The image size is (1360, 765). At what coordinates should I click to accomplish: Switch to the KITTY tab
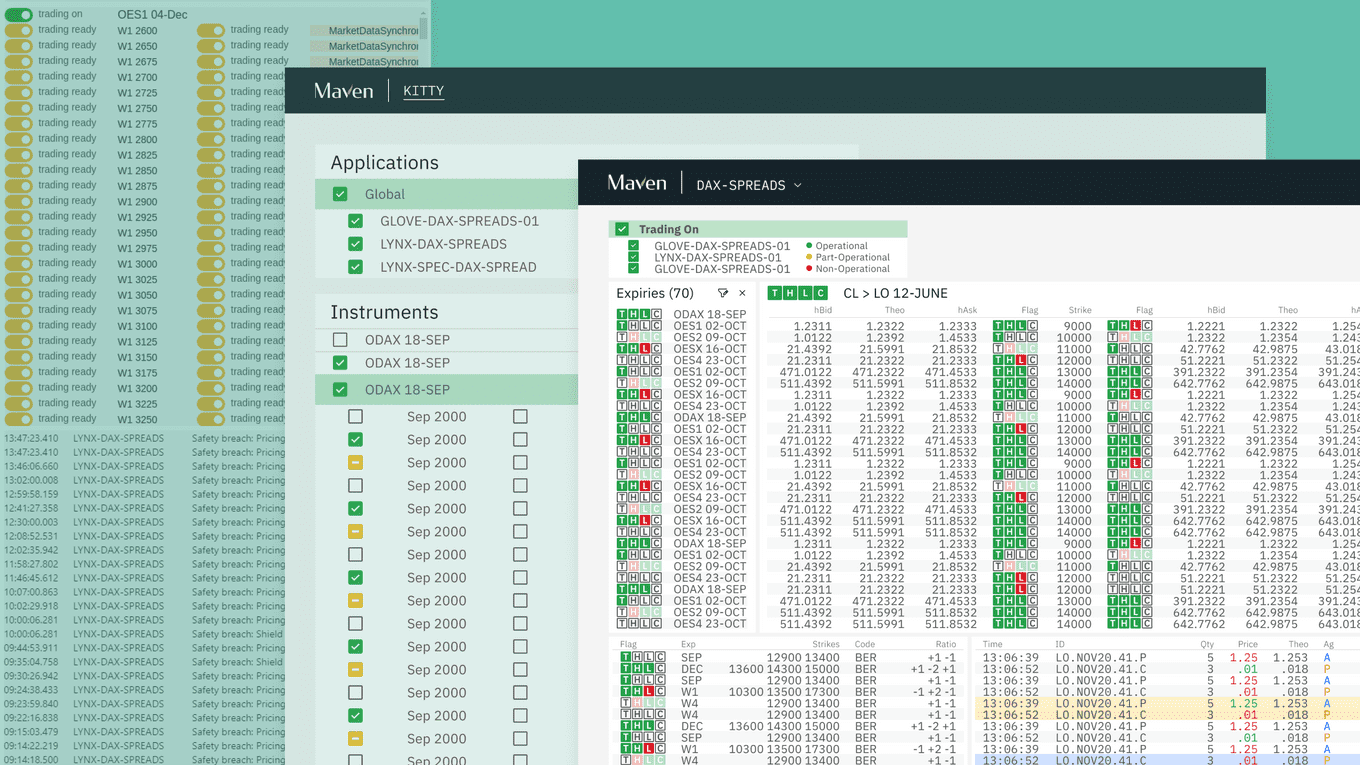pos(423,91)
